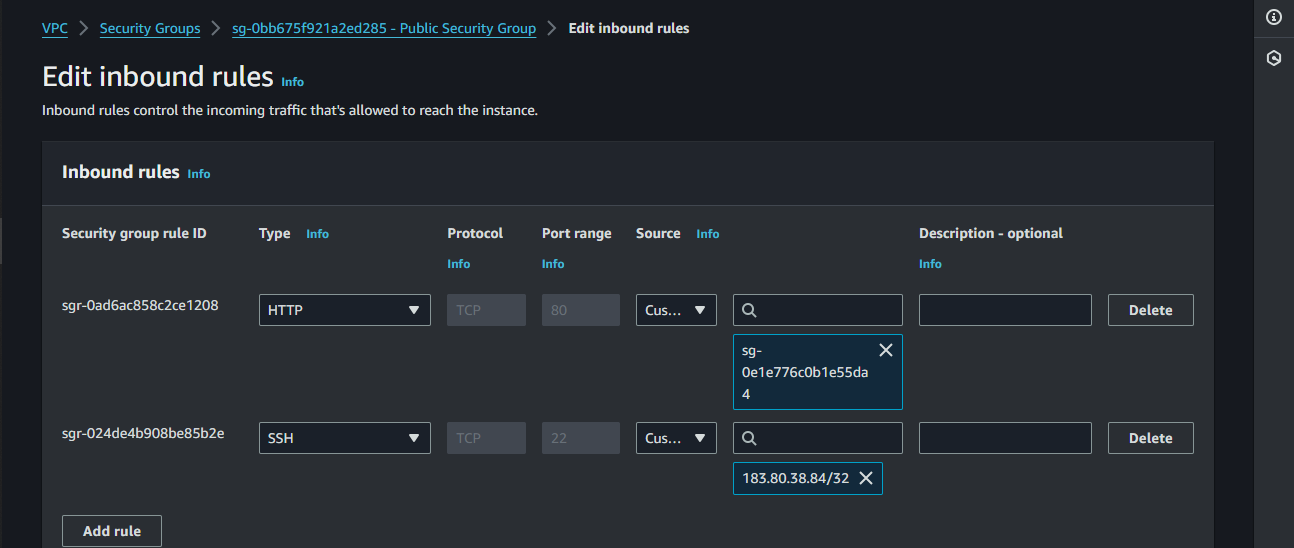The height and width of the screenshot is (548, 1294).
Task: Focus the description field for SSH rule
Action: 1005,438
